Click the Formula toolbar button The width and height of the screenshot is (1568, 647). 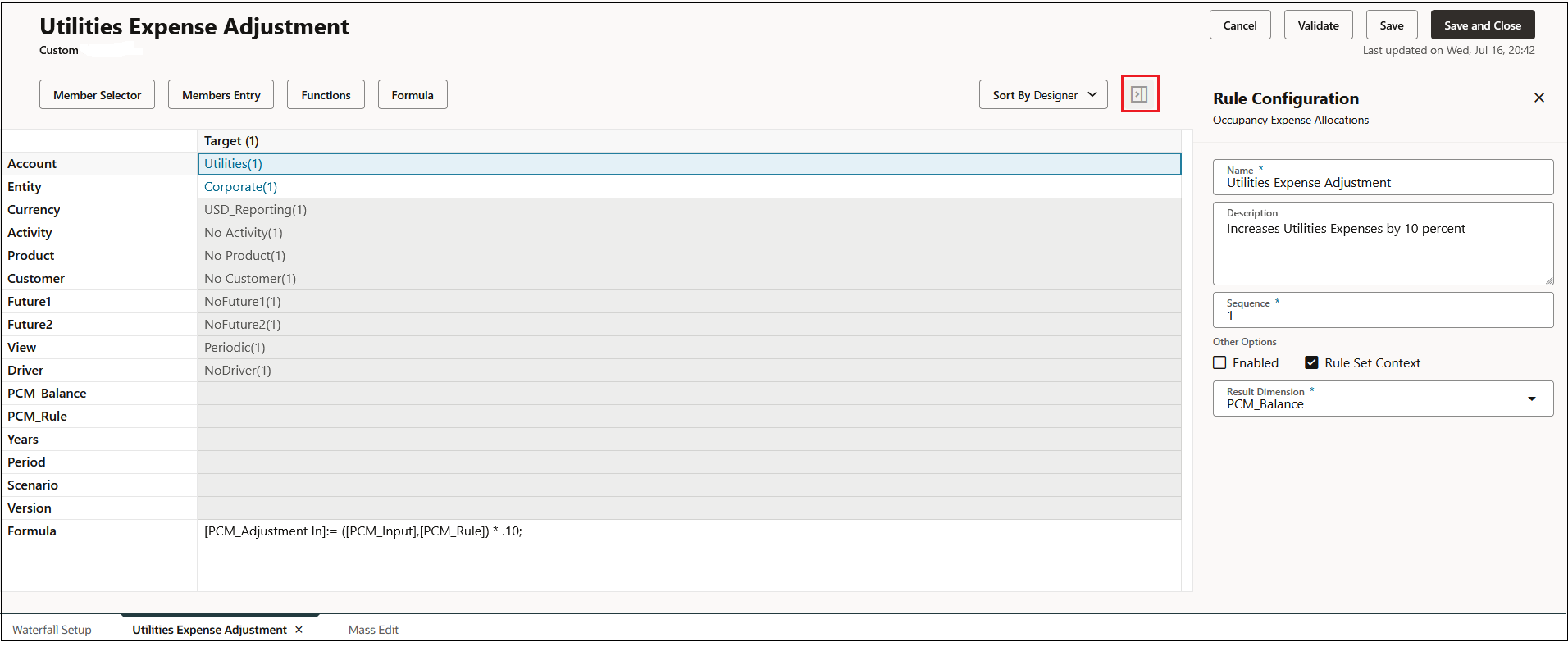click(413, 94)
